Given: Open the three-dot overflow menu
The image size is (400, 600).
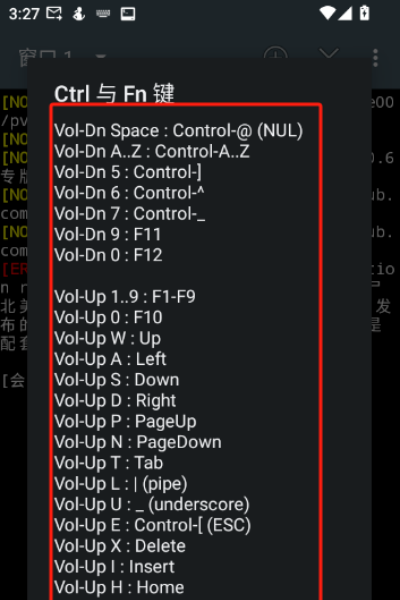Looking at the screenshot, I should [376, 58].
